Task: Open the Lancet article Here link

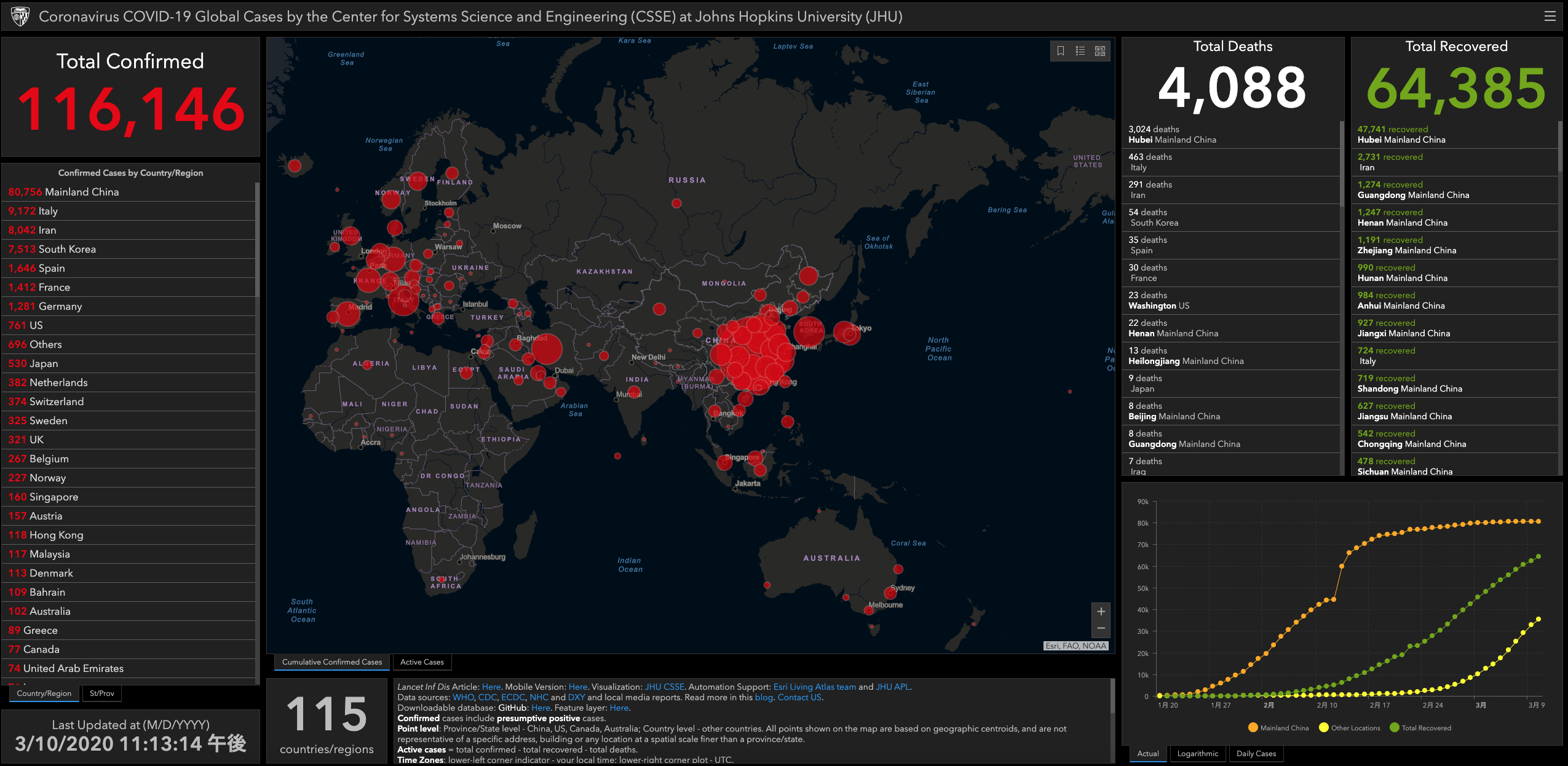Action: click(x=491, y=687)
